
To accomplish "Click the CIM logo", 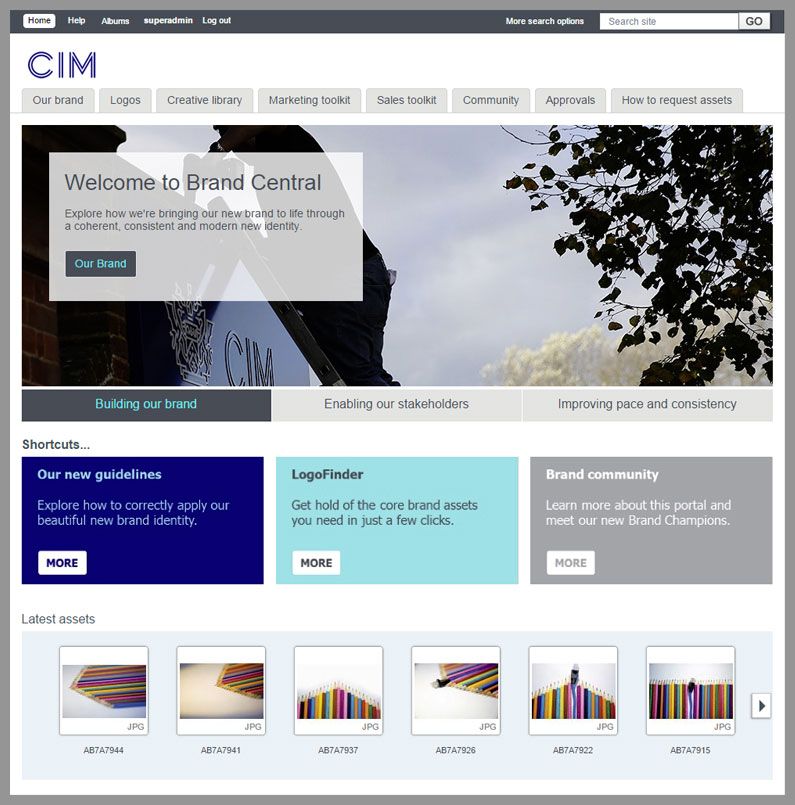I will point(62,66).
